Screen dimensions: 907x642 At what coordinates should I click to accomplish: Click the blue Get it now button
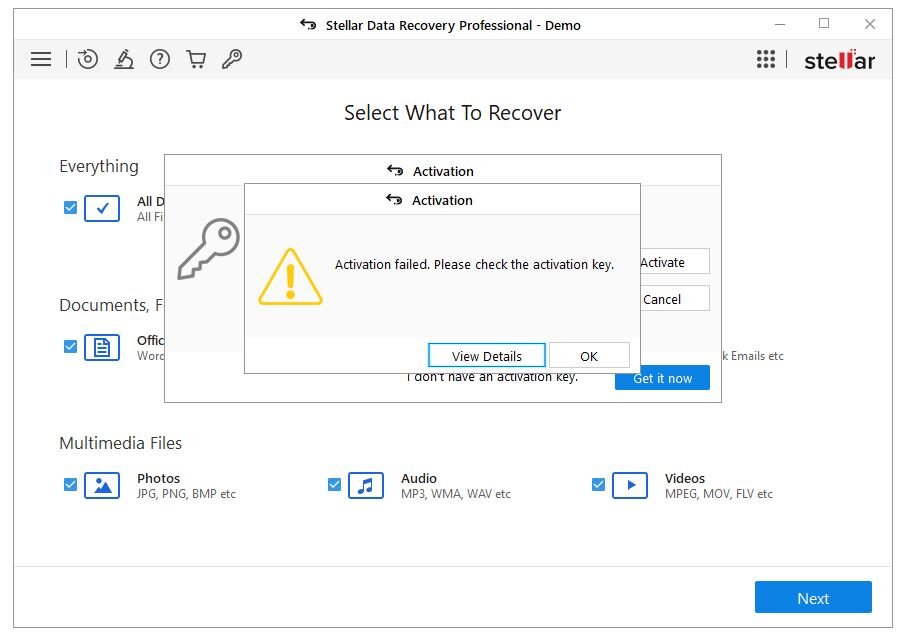[x=662, y=378]
